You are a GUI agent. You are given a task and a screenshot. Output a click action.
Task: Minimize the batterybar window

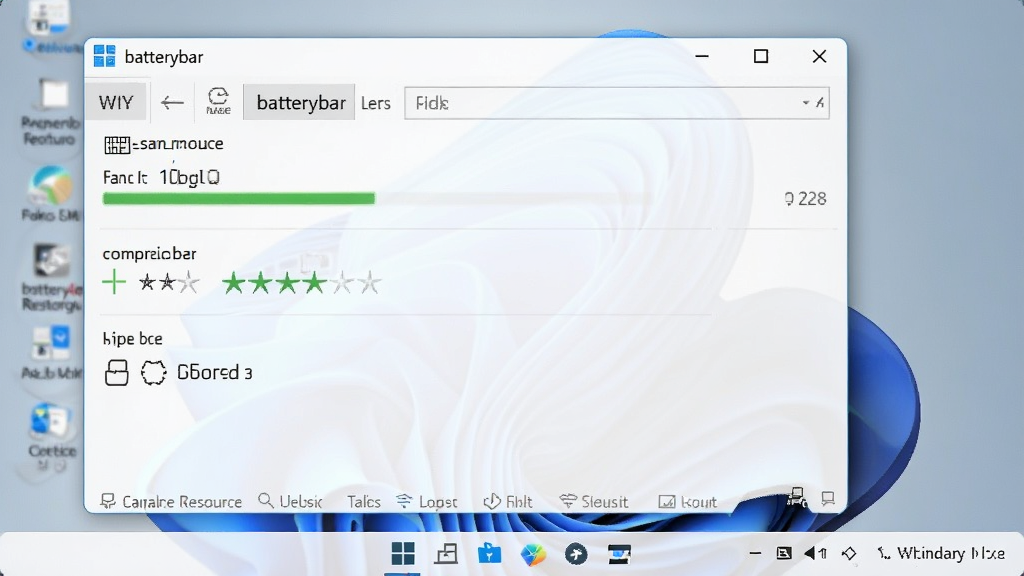click(702, 56)
